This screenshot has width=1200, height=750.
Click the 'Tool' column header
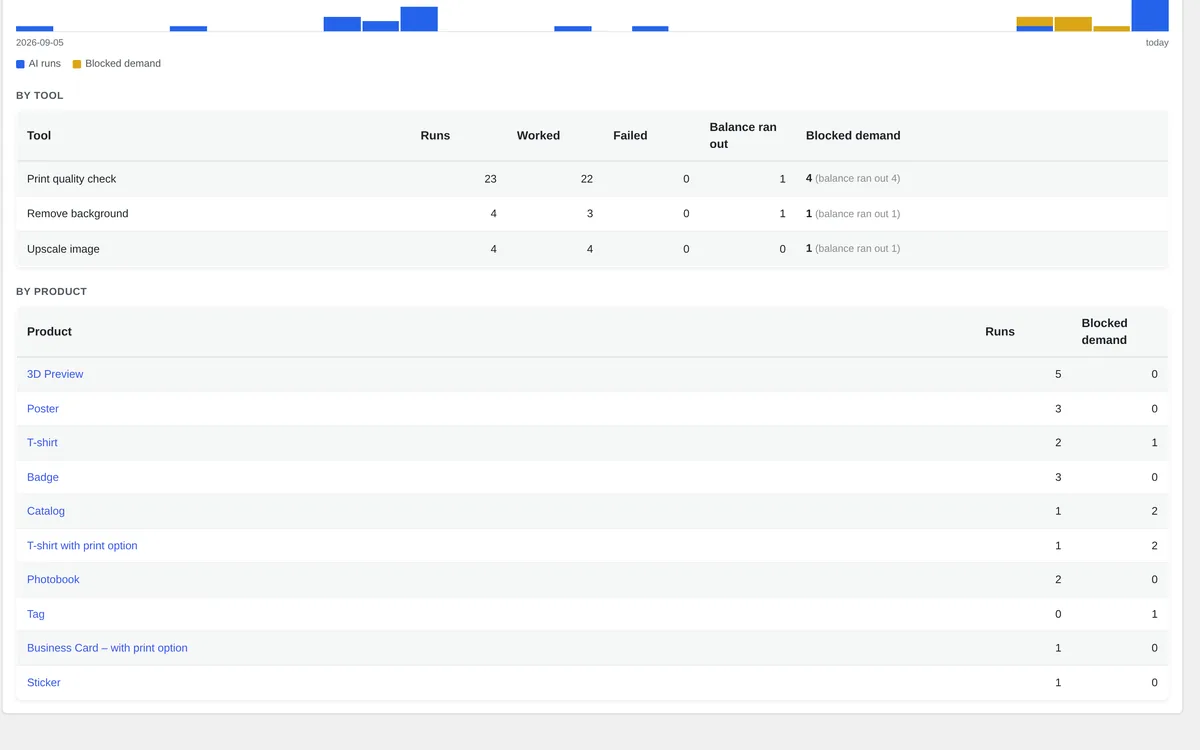pos(39,135)
